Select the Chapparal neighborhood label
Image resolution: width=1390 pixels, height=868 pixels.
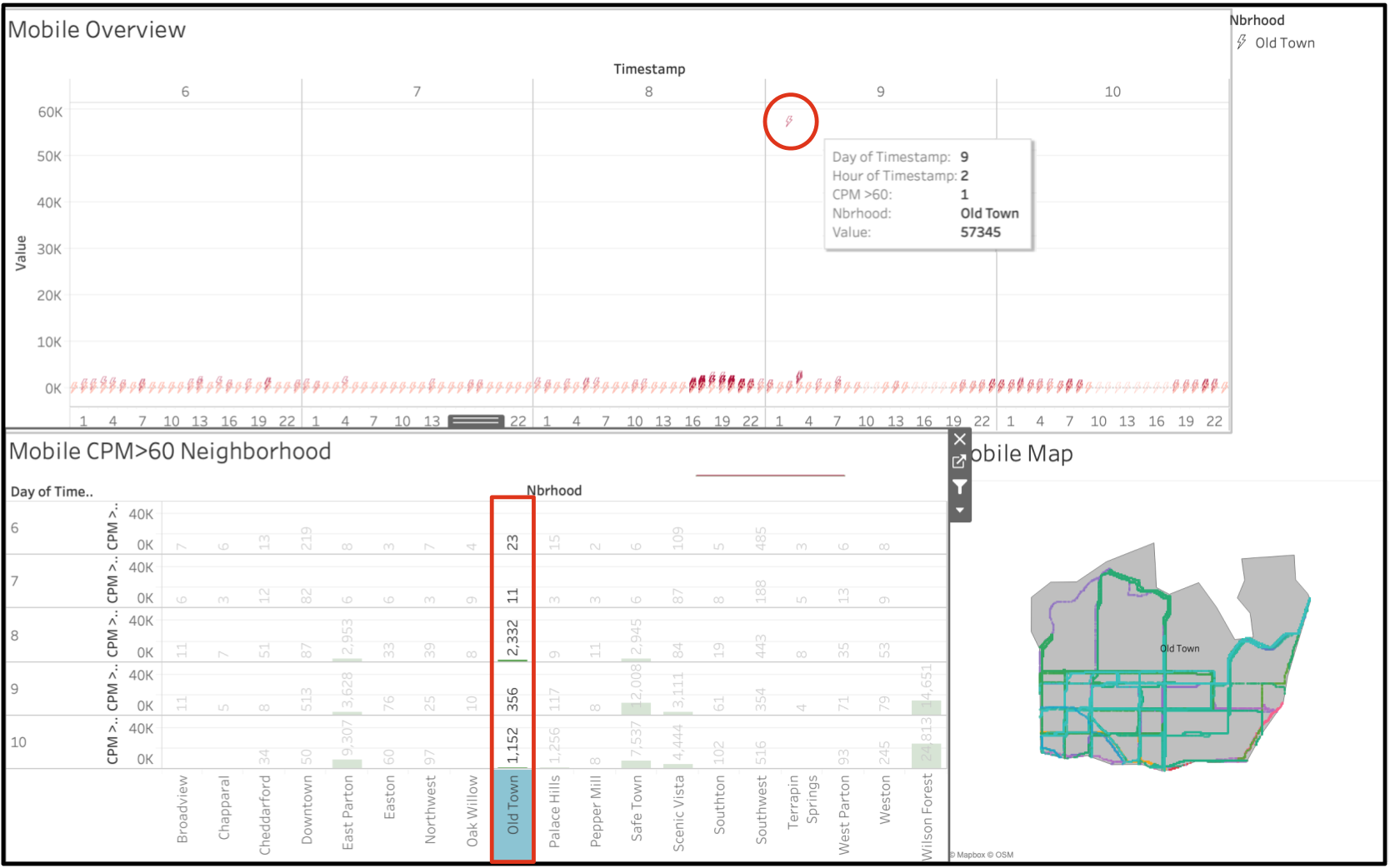tap(223, 808)
